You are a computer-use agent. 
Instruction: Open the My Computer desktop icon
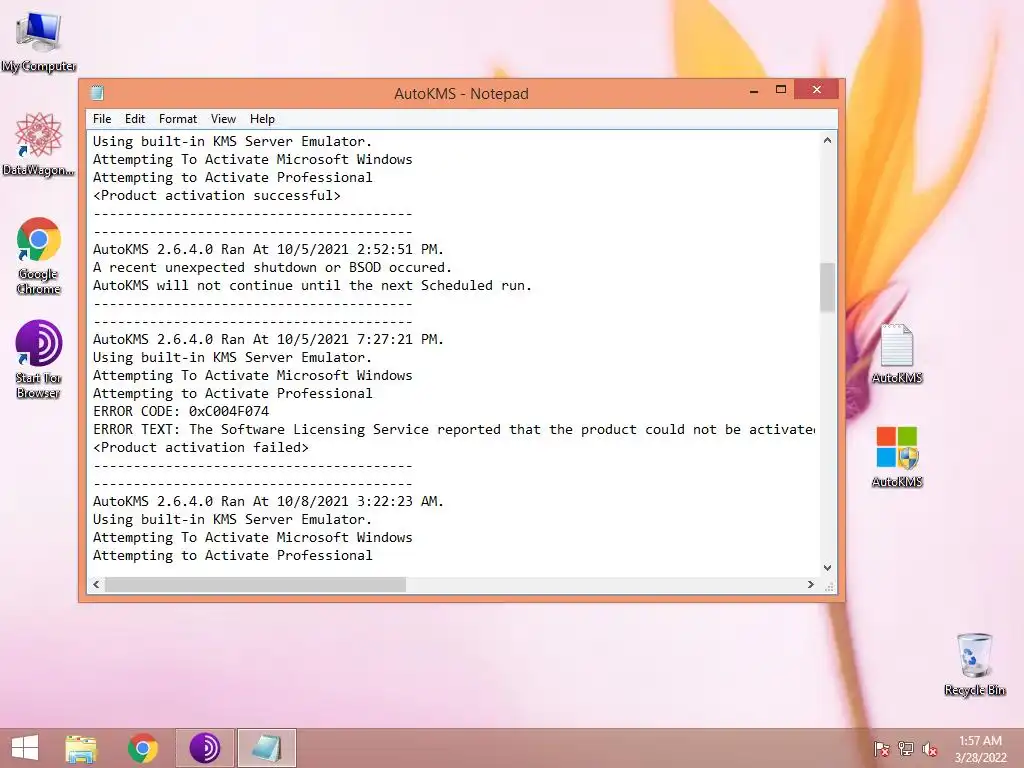pos(39,42)
